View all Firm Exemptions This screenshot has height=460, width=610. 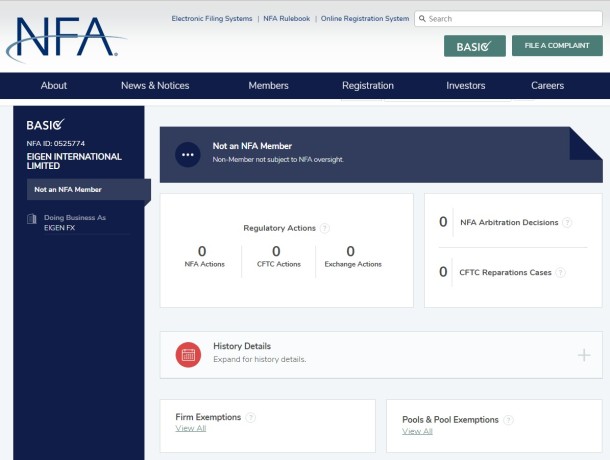point(190,429)
